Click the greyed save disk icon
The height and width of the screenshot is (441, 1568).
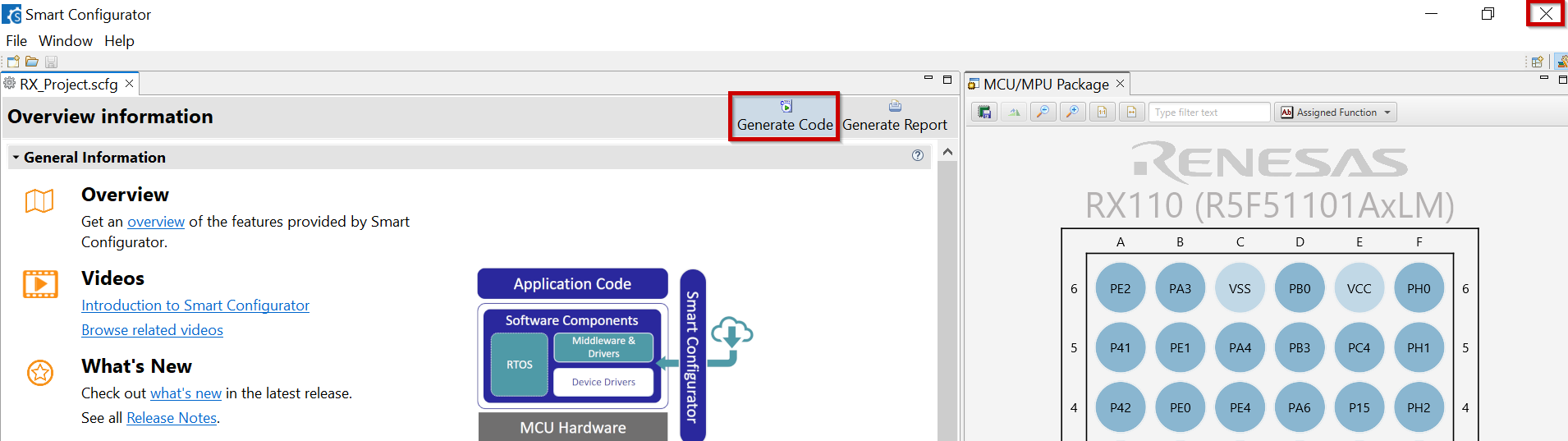tap(51, 62)
